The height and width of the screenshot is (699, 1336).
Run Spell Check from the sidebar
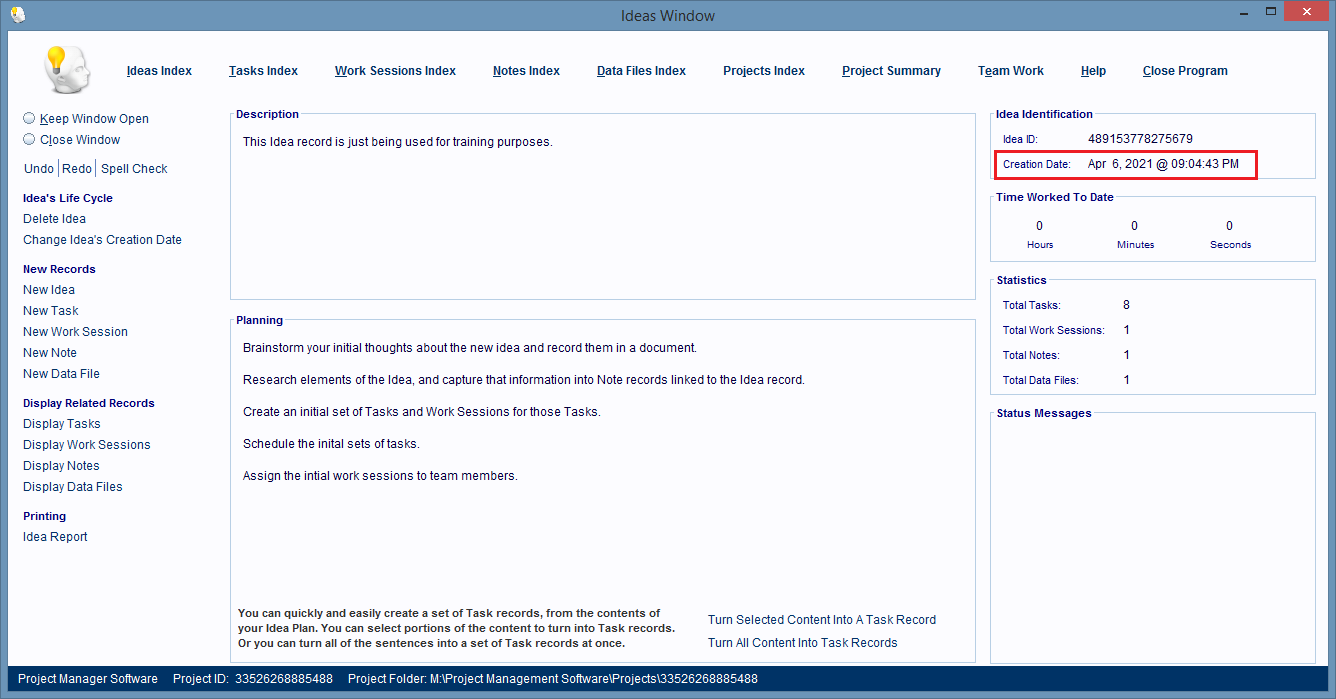click(134, 169)
